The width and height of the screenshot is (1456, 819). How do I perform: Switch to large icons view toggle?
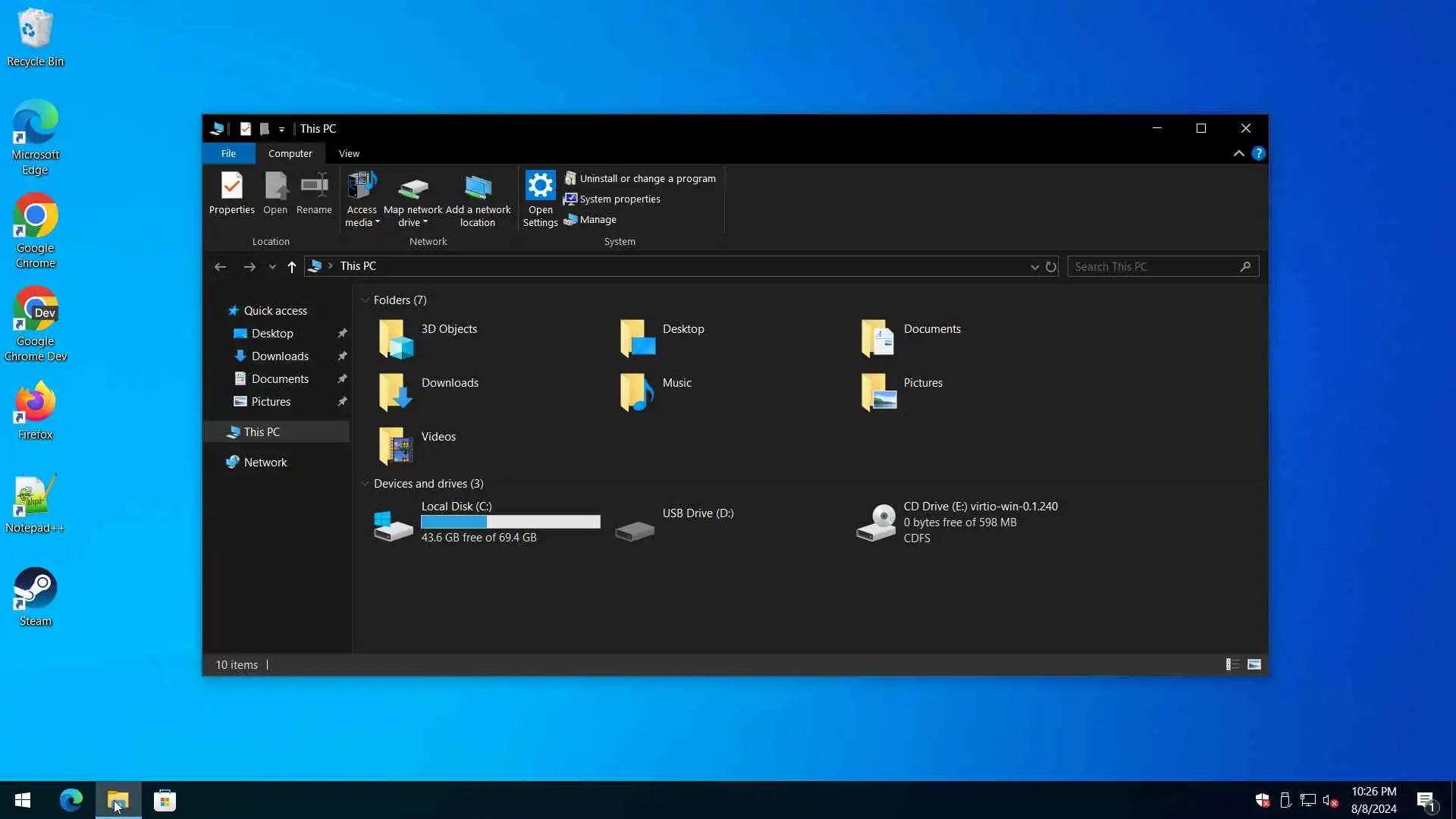[x=1254, y=665]
